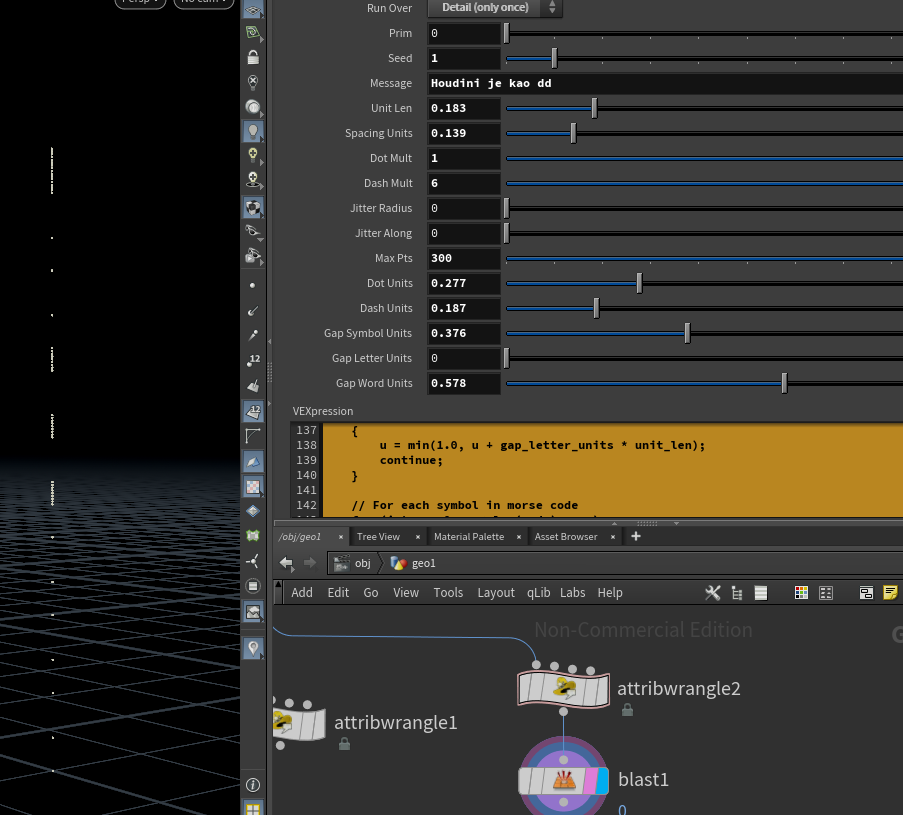The image size is (903, 815).
Task: Toggle the lock flag under attribwrangle2
Action: point(627,710)
